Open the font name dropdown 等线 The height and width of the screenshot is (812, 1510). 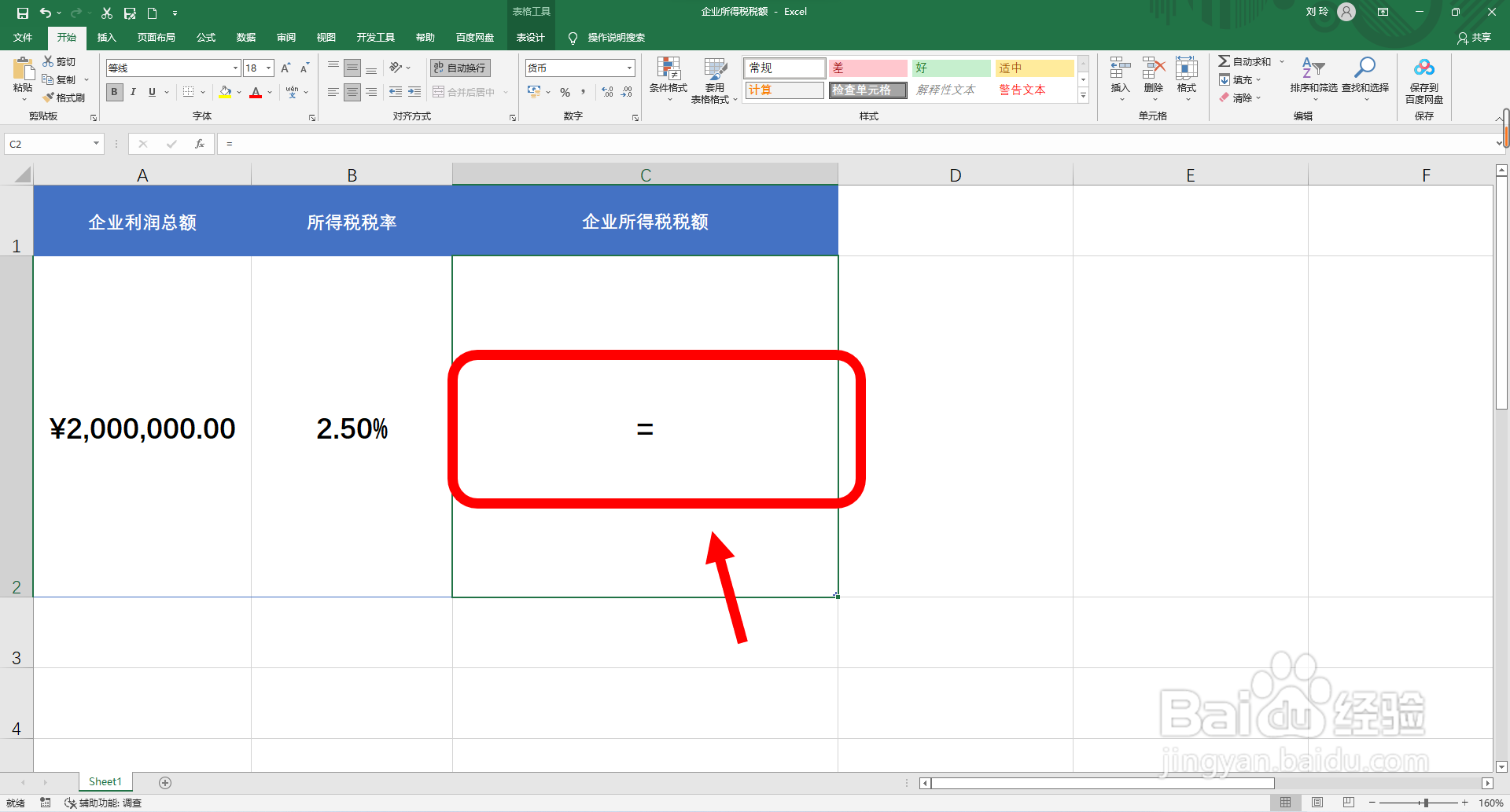(x=235, y=68)
